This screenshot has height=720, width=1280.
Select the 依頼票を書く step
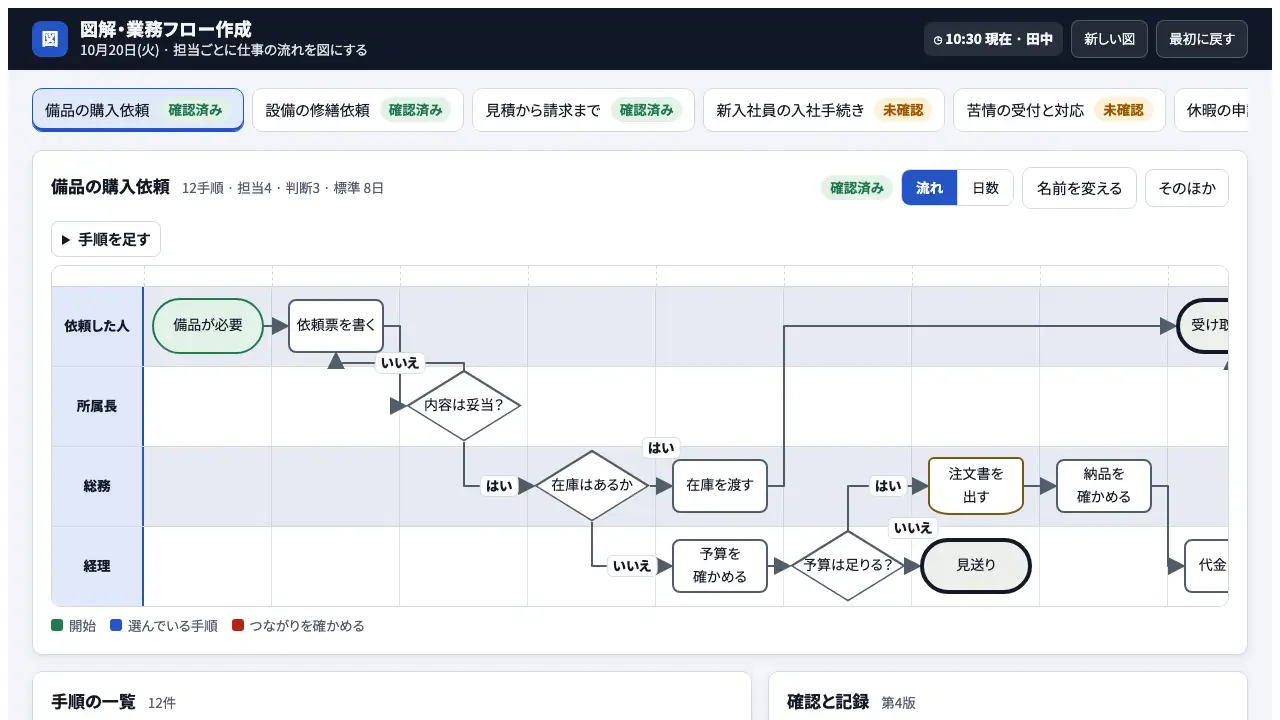(336, 326)
